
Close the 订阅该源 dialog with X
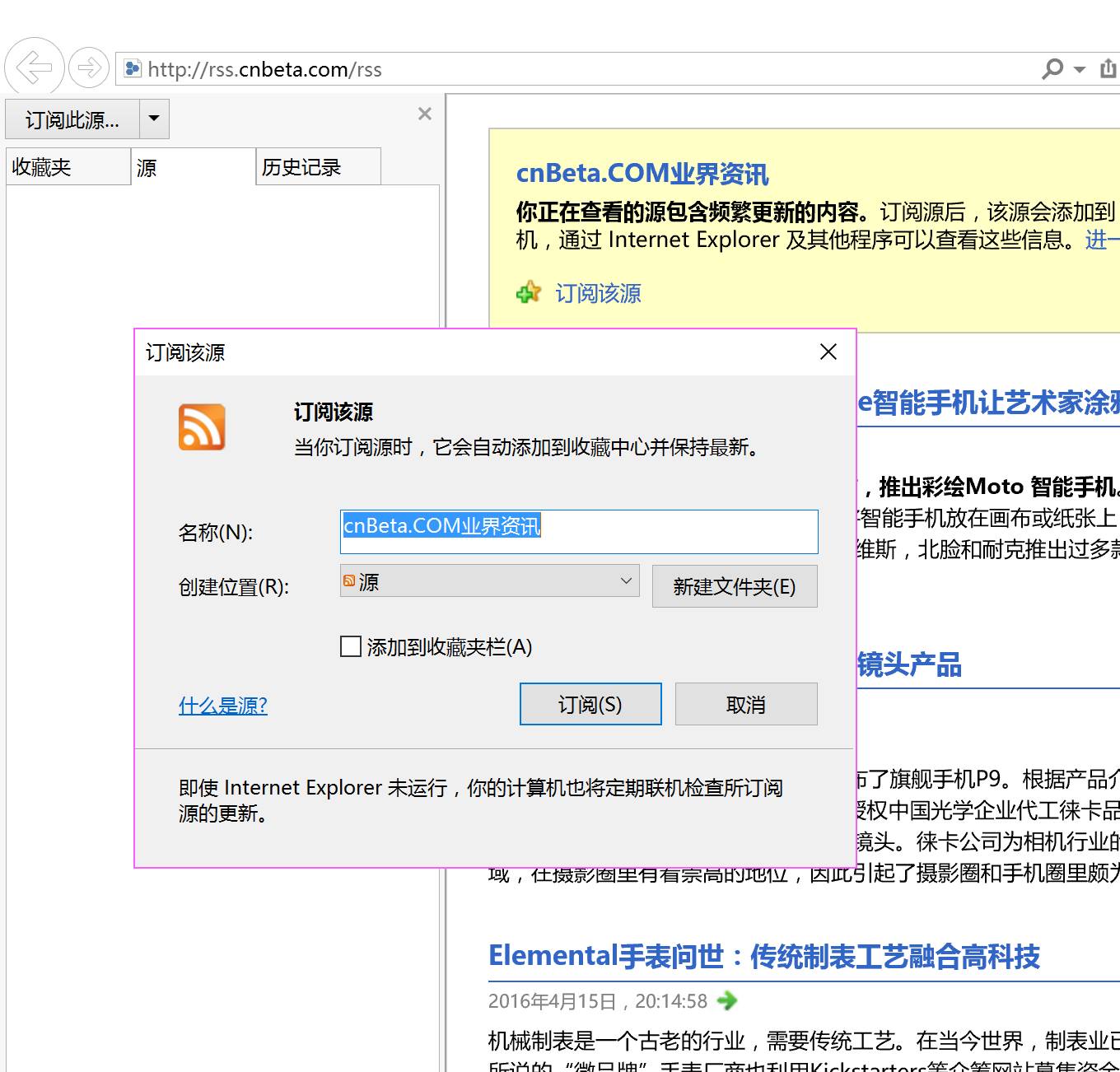(x=828, y=352)
